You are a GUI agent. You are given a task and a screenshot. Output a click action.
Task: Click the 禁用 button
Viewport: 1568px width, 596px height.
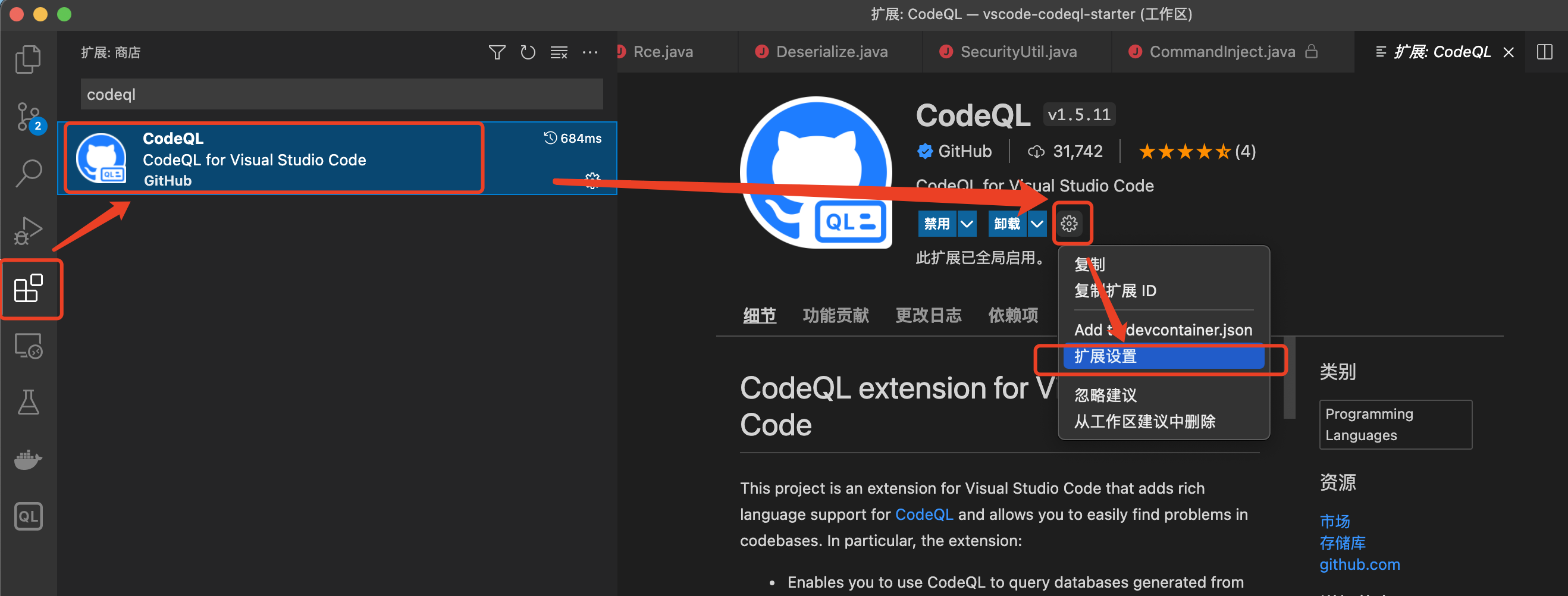point(937,224)
